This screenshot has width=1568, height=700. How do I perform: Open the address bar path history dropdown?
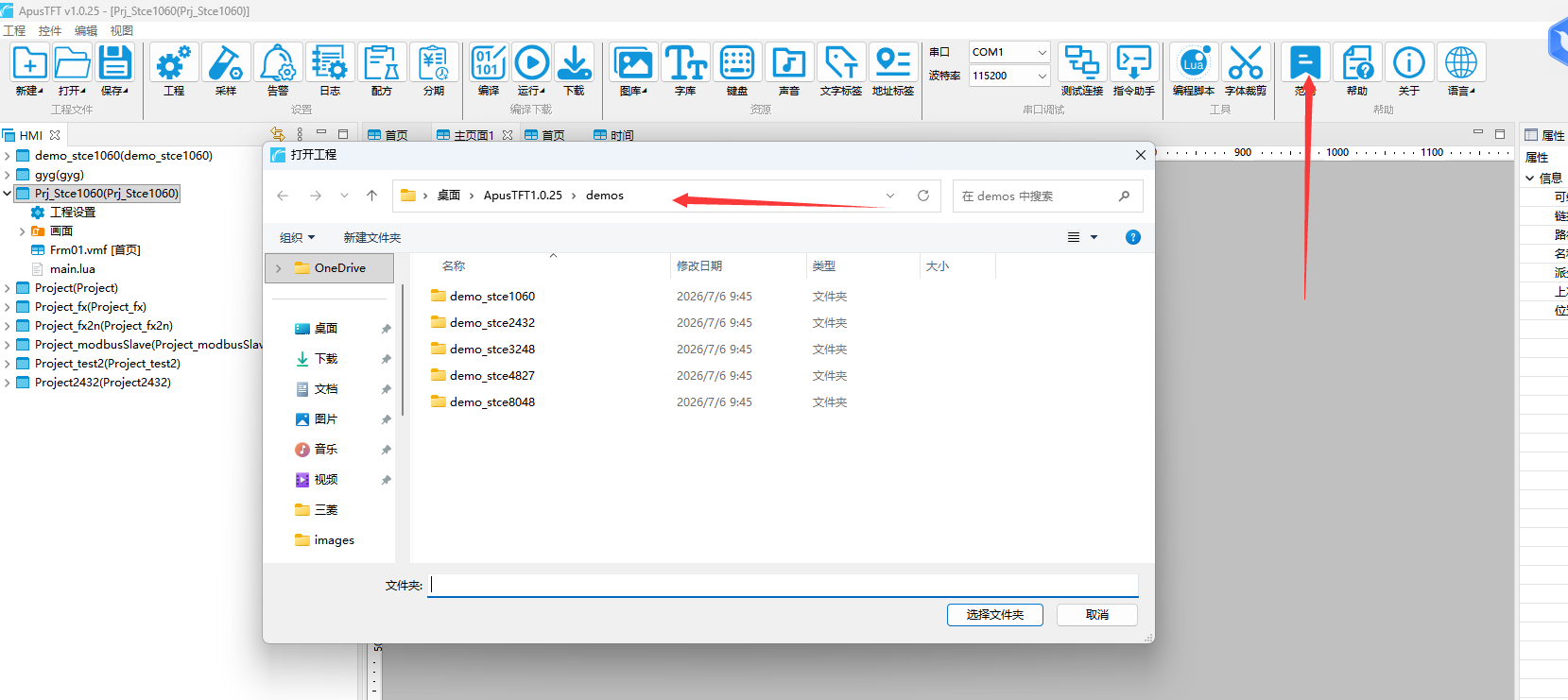(x=890, y=196)
